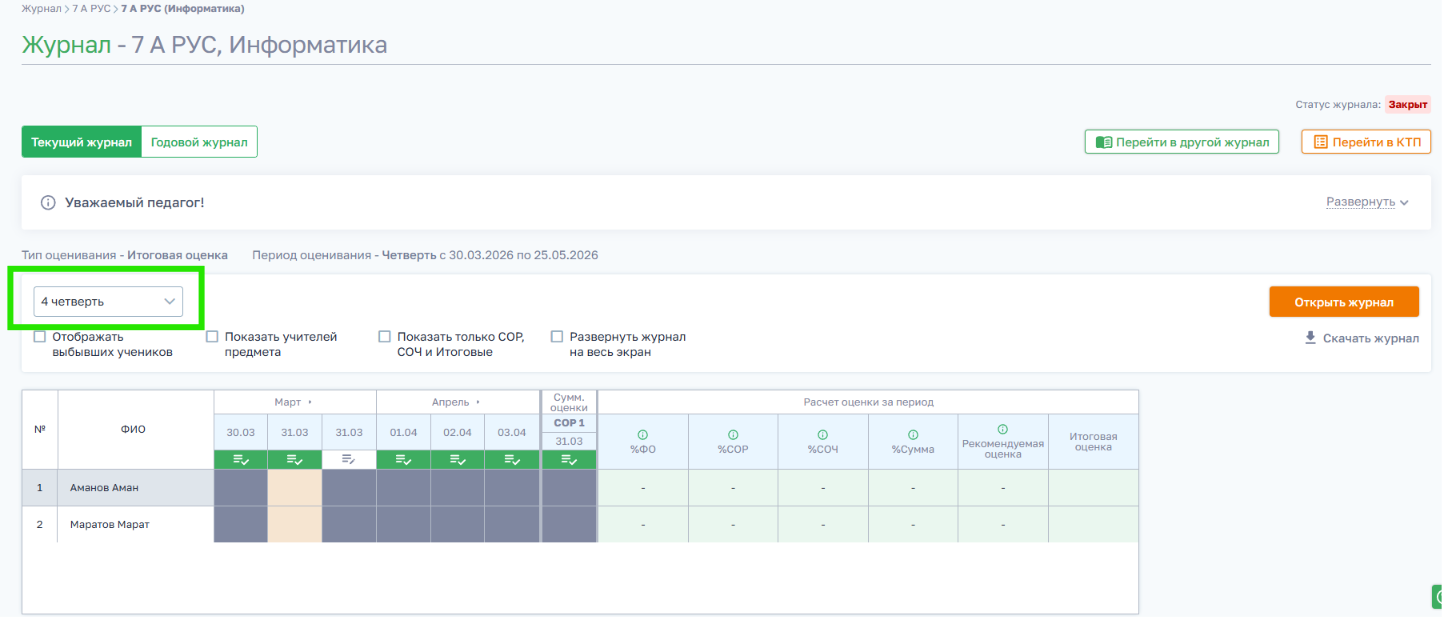Toggle Показать только СОР, СОЧ и Итоговые
The width and height of the screenshot is (1442, 617).
pyautogui.click(x=384, y=337)
